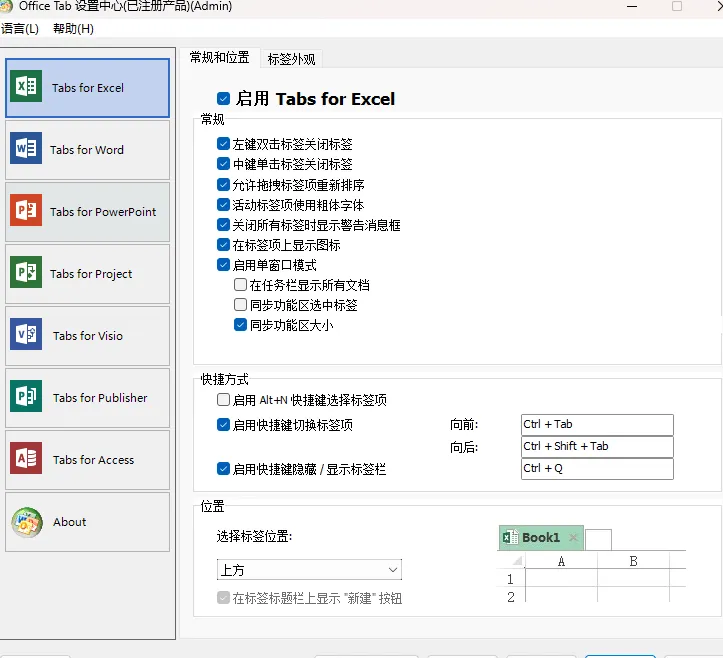Open the 选择标签位置 dropdown showing 上方
The height and width of the screenshot is (658, 723).
click(x=309, y=569)
